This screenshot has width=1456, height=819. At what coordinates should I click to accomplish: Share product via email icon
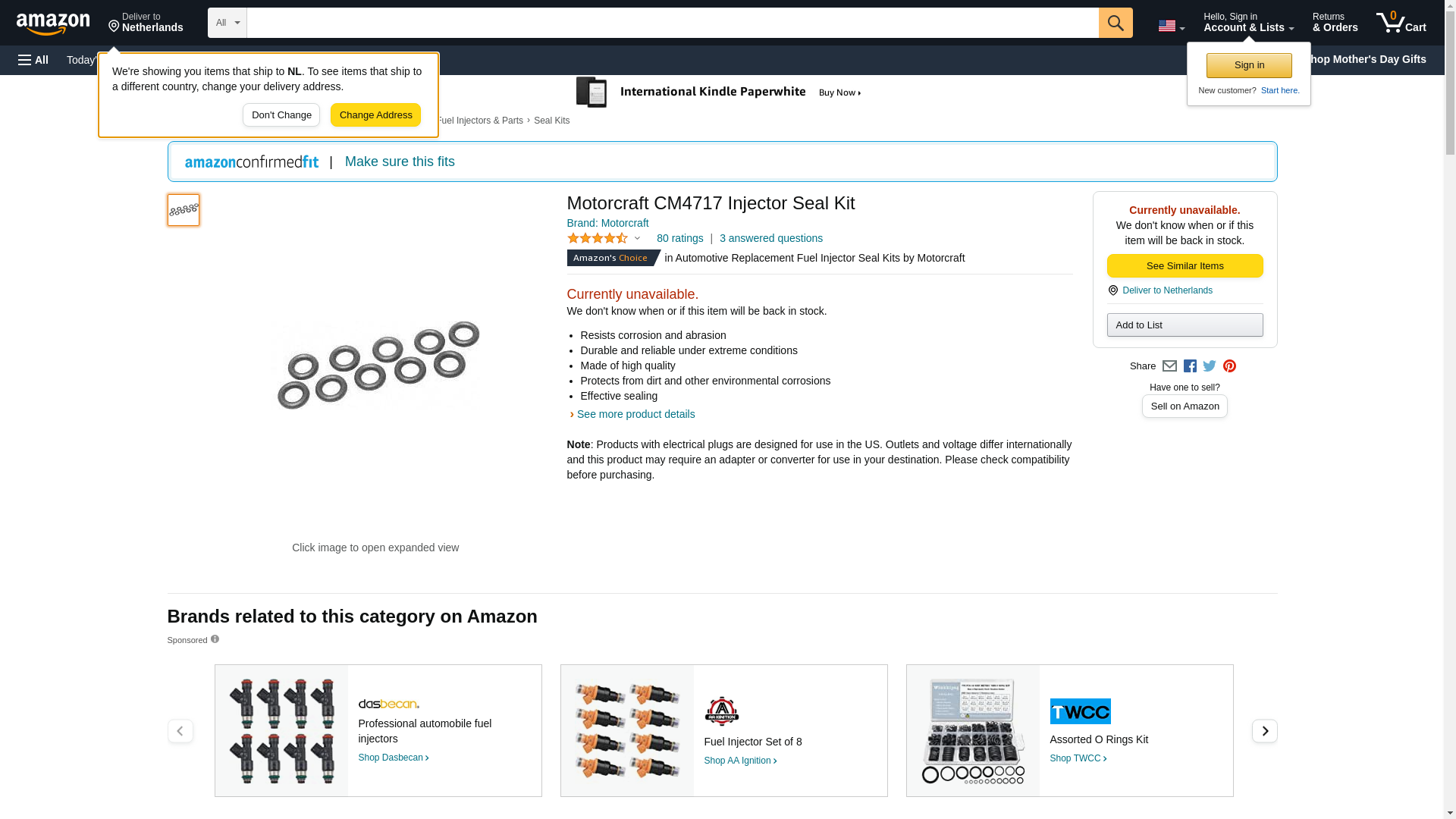(1169, 366)
